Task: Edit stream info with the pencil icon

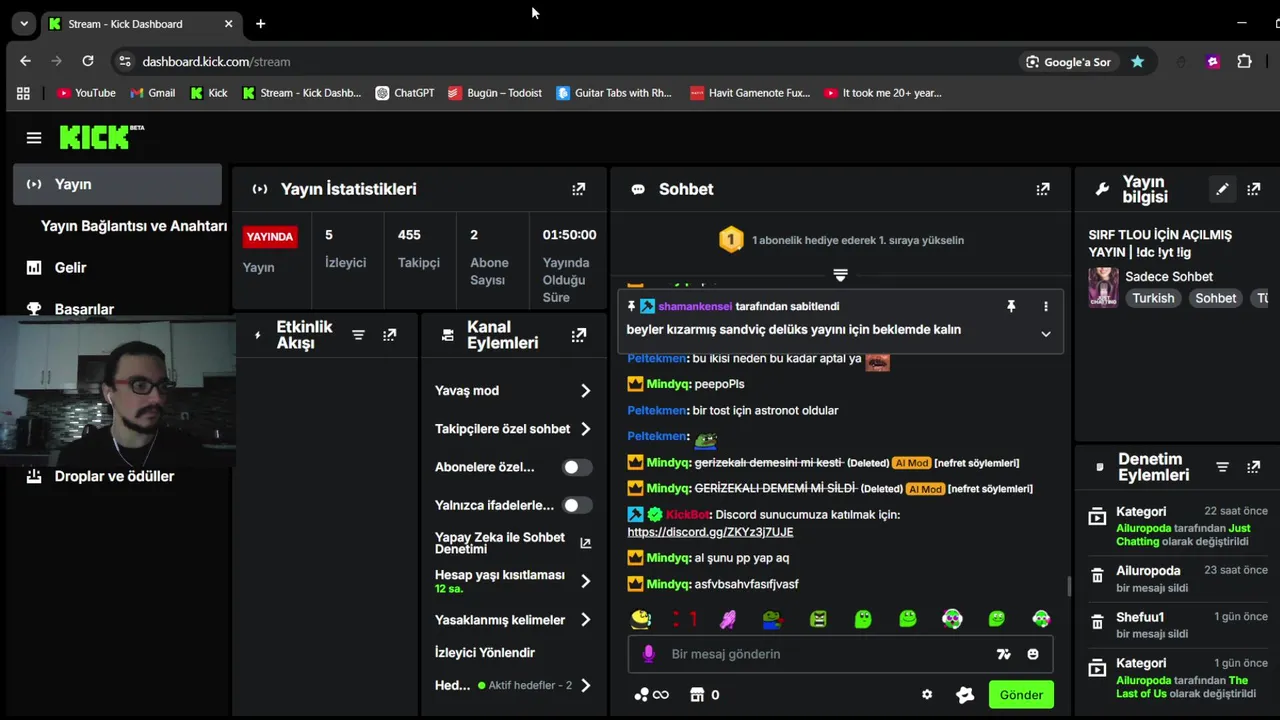Action: click(x=1222, y=189)
